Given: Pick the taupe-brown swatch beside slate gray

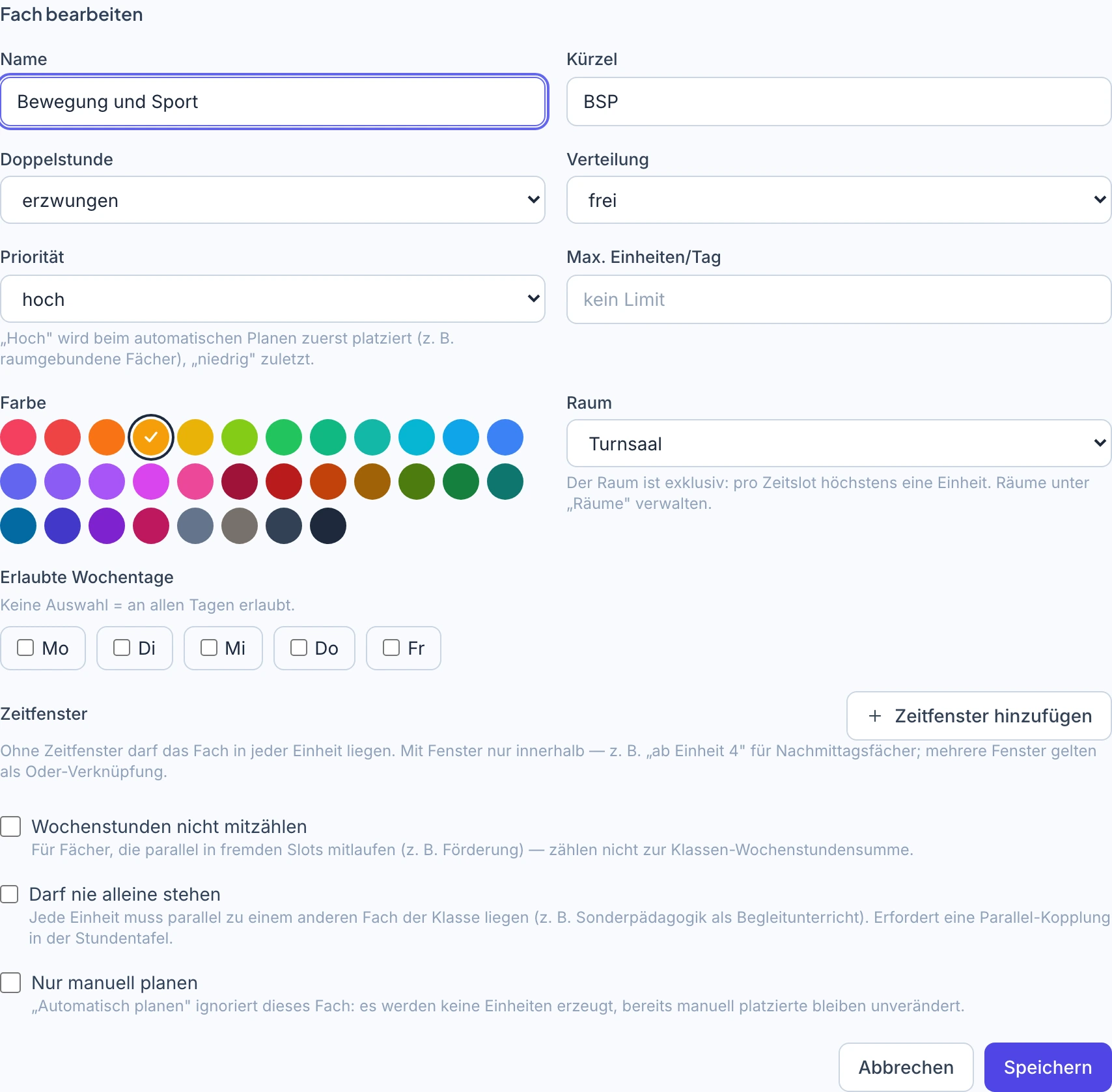Looking at the screenshot, I should [x=240, y=526].
